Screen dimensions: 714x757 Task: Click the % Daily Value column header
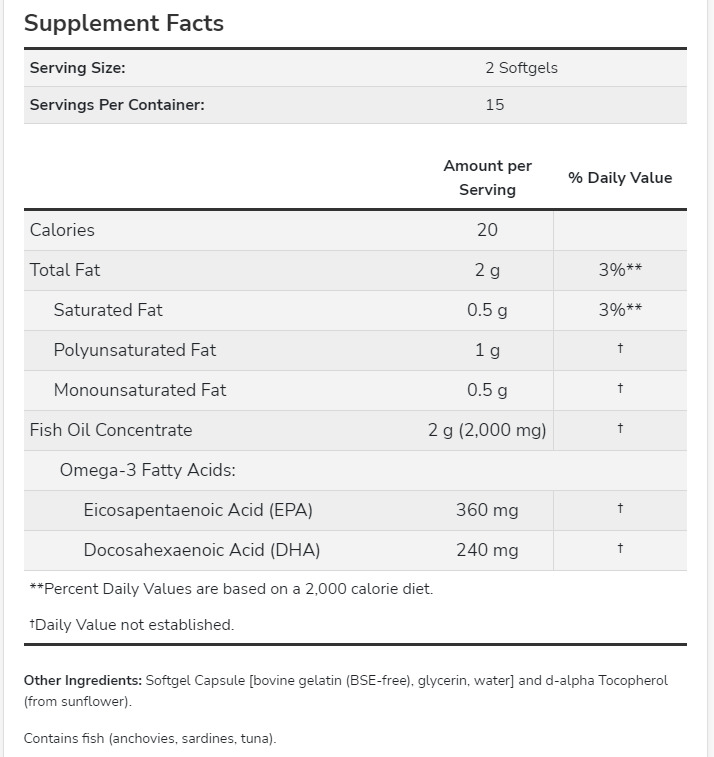click(620, 178)
